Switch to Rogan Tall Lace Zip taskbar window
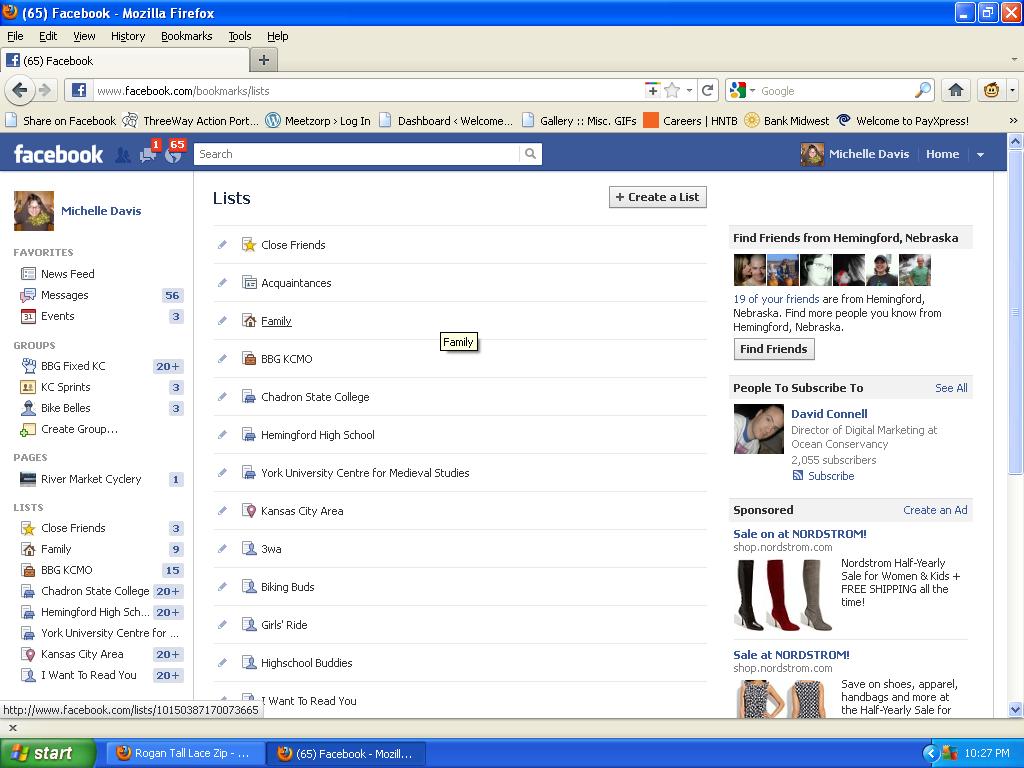 coord(185,754)
